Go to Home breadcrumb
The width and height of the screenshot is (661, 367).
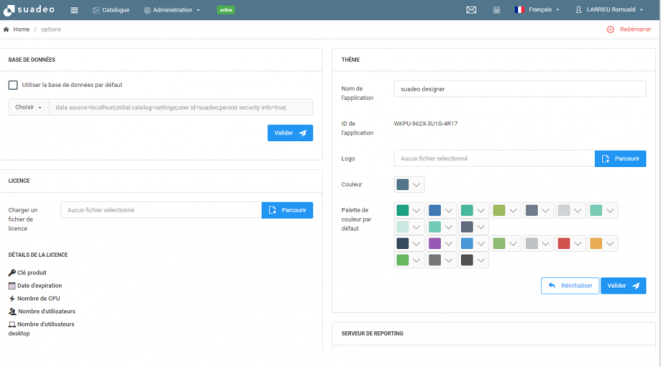pos(21,29)
